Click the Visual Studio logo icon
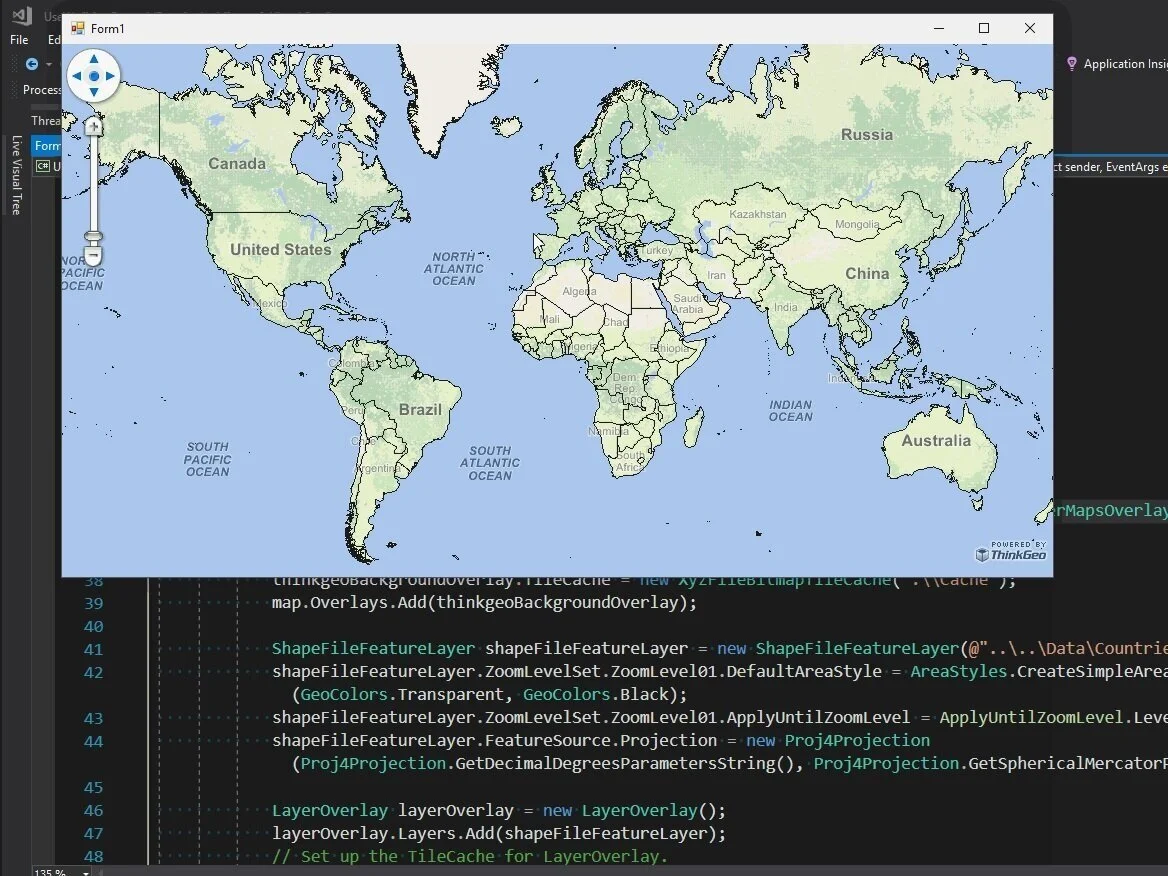Viewport: 1168px width, 876px height. [x=21, y=15]
